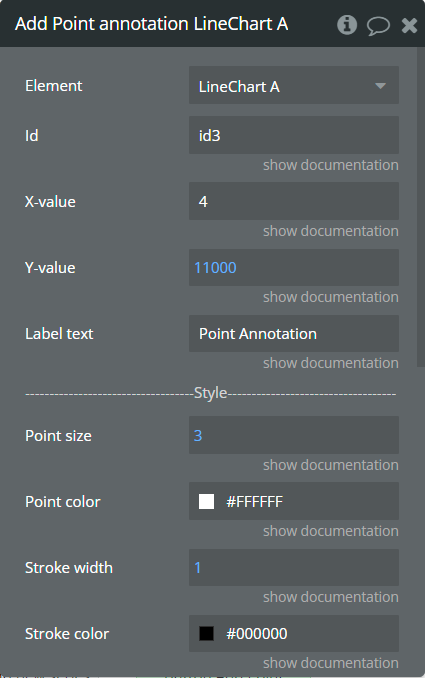Open the white Point color swatch

[206, 502]
